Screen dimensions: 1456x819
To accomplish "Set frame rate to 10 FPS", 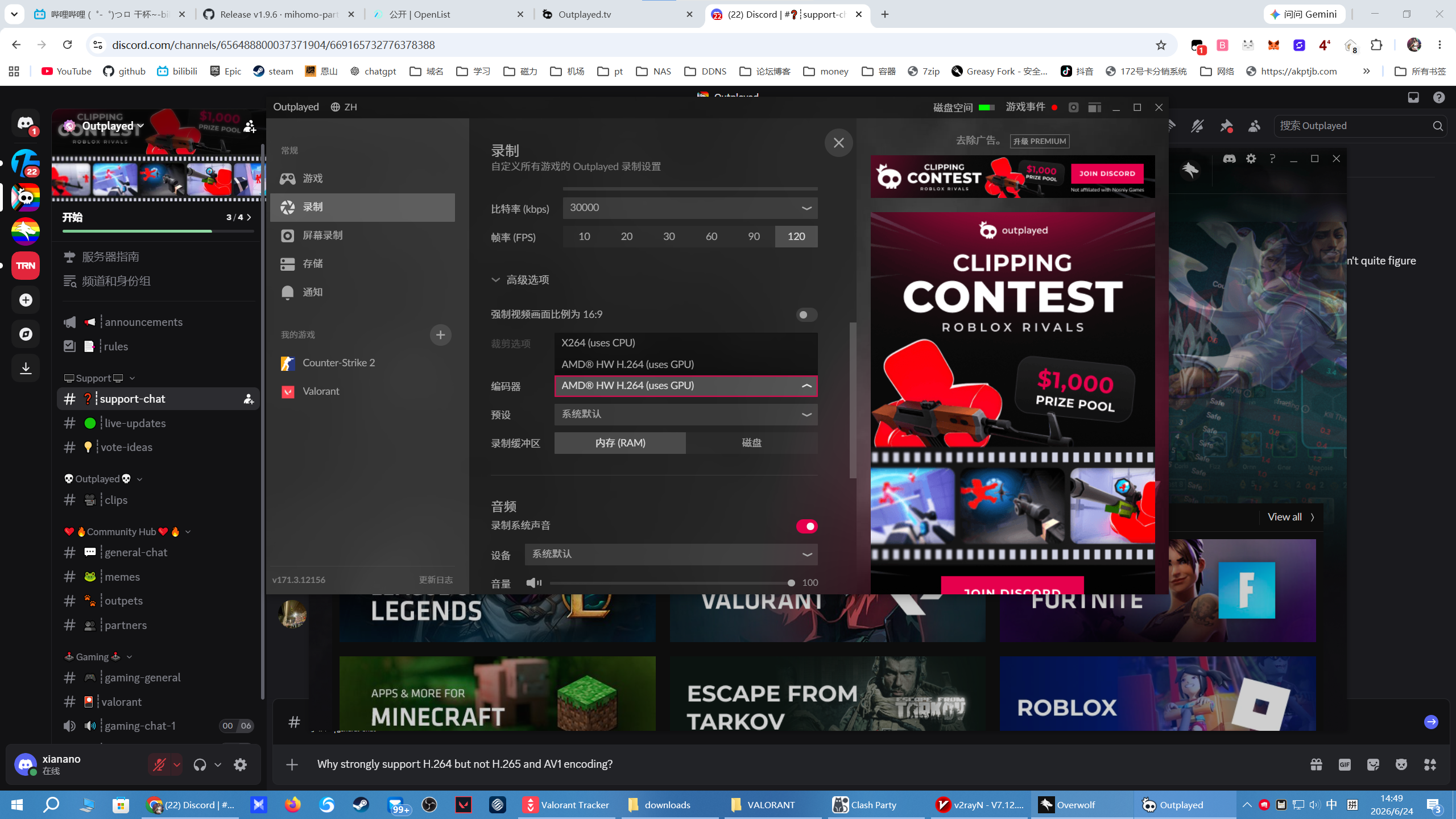I will 584,237.
